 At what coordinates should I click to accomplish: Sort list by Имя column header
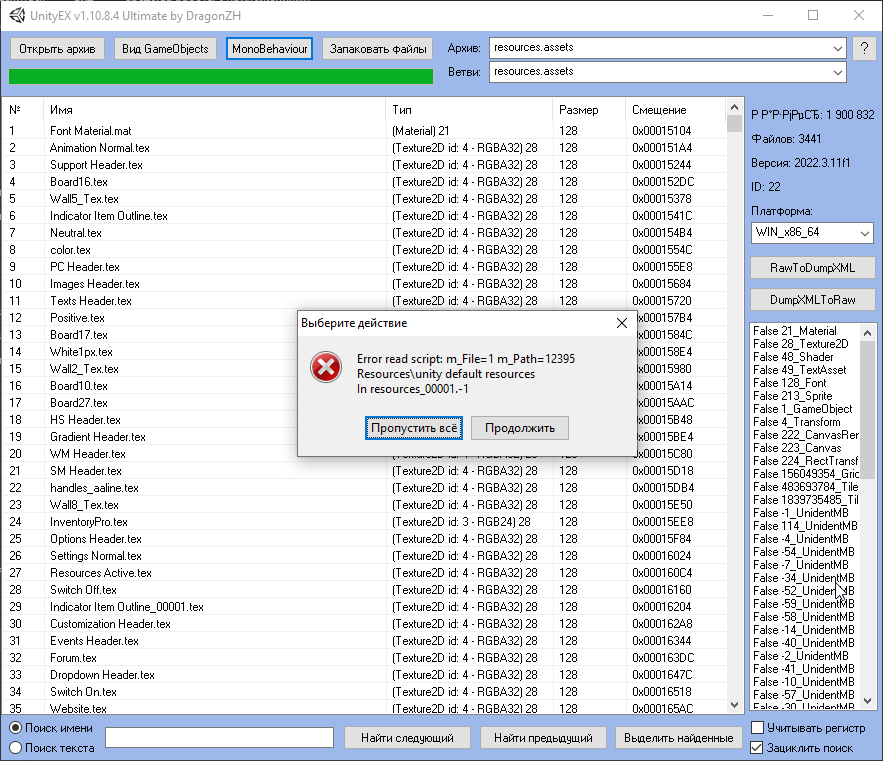(x=61, y=110)
